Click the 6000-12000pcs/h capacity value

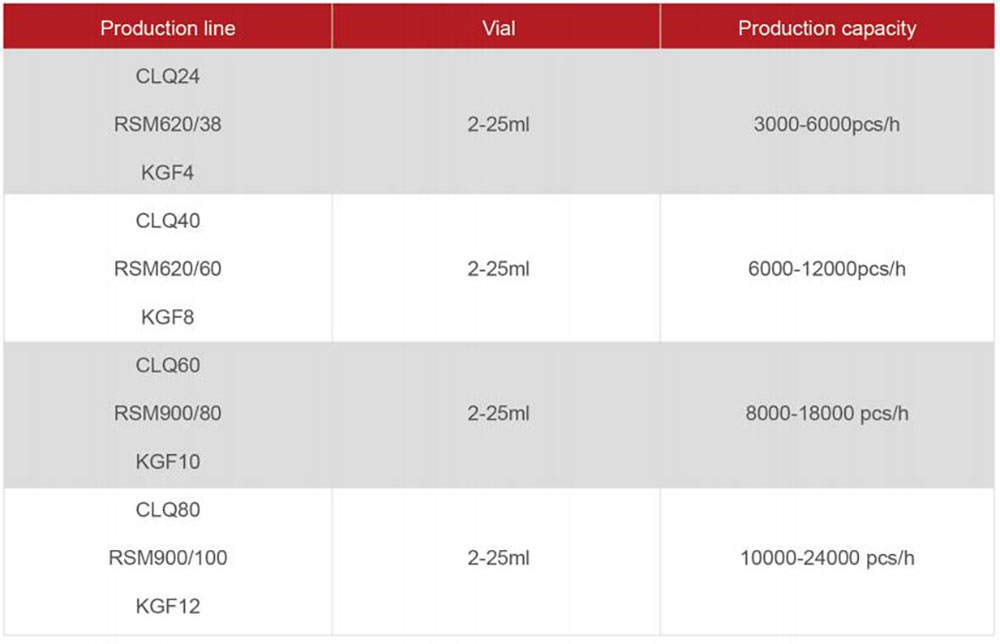[826, 269]
